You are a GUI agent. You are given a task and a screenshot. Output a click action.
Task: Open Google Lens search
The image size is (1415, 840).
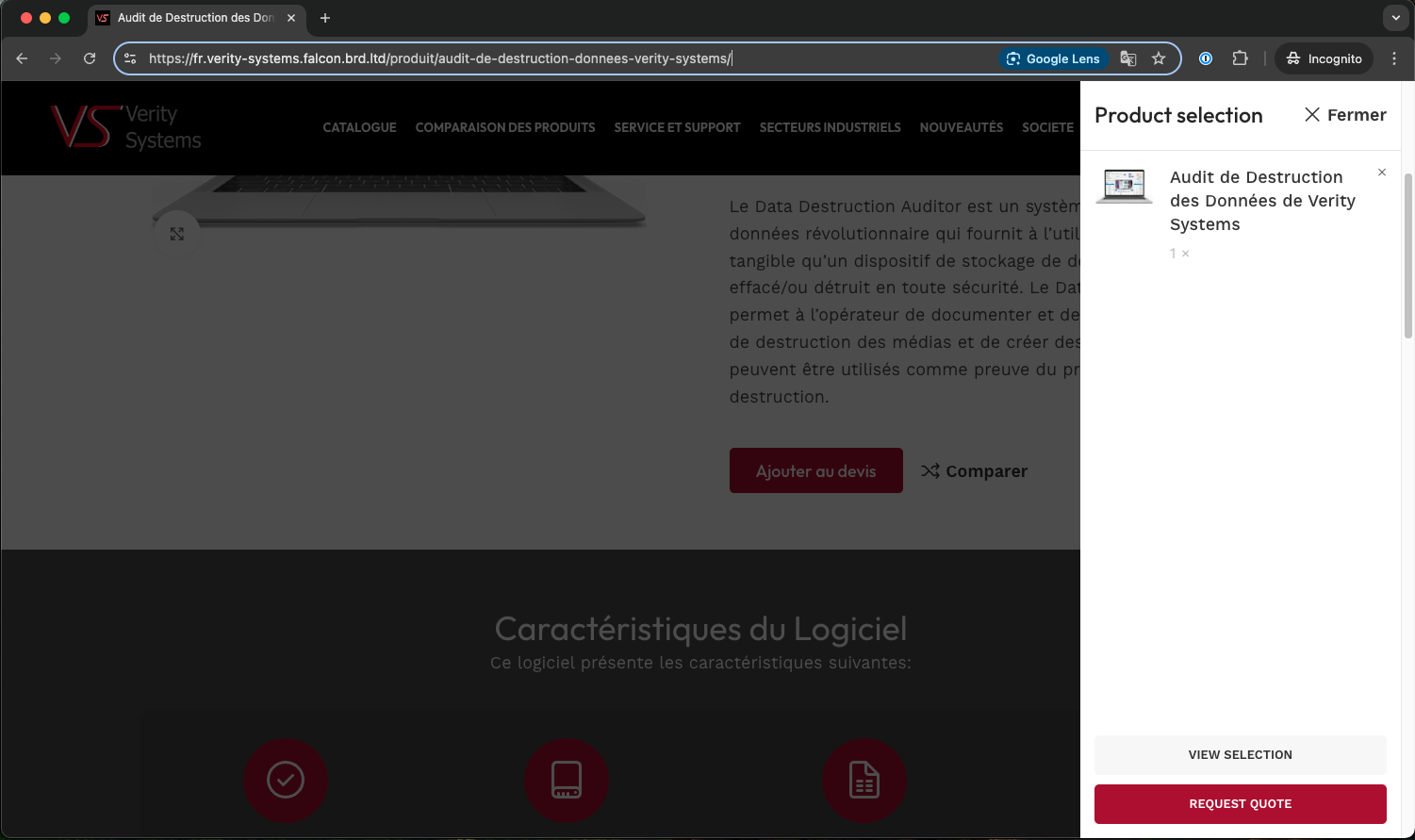click(1053, 58)
